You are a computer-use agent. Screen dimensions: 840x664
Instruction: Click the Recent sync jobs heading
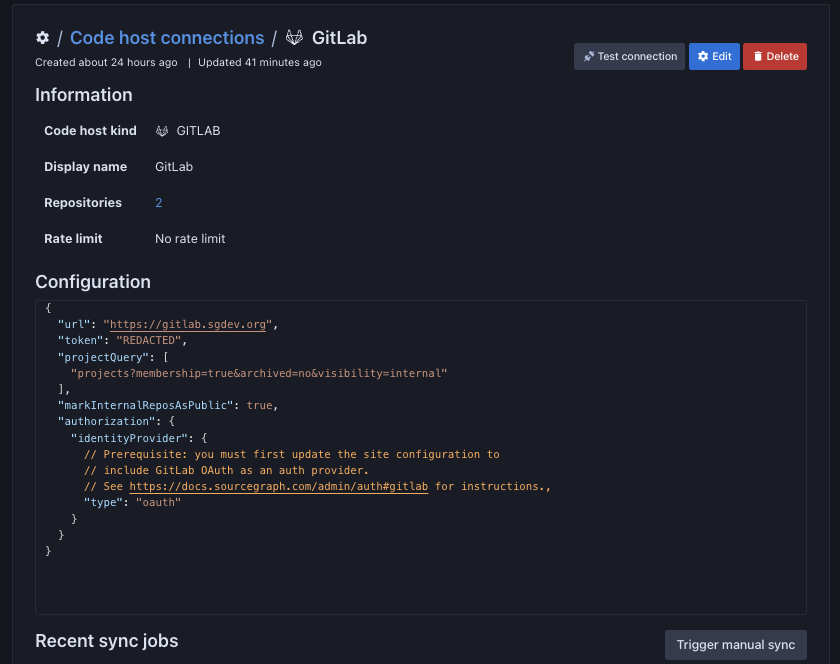point(107,641)
